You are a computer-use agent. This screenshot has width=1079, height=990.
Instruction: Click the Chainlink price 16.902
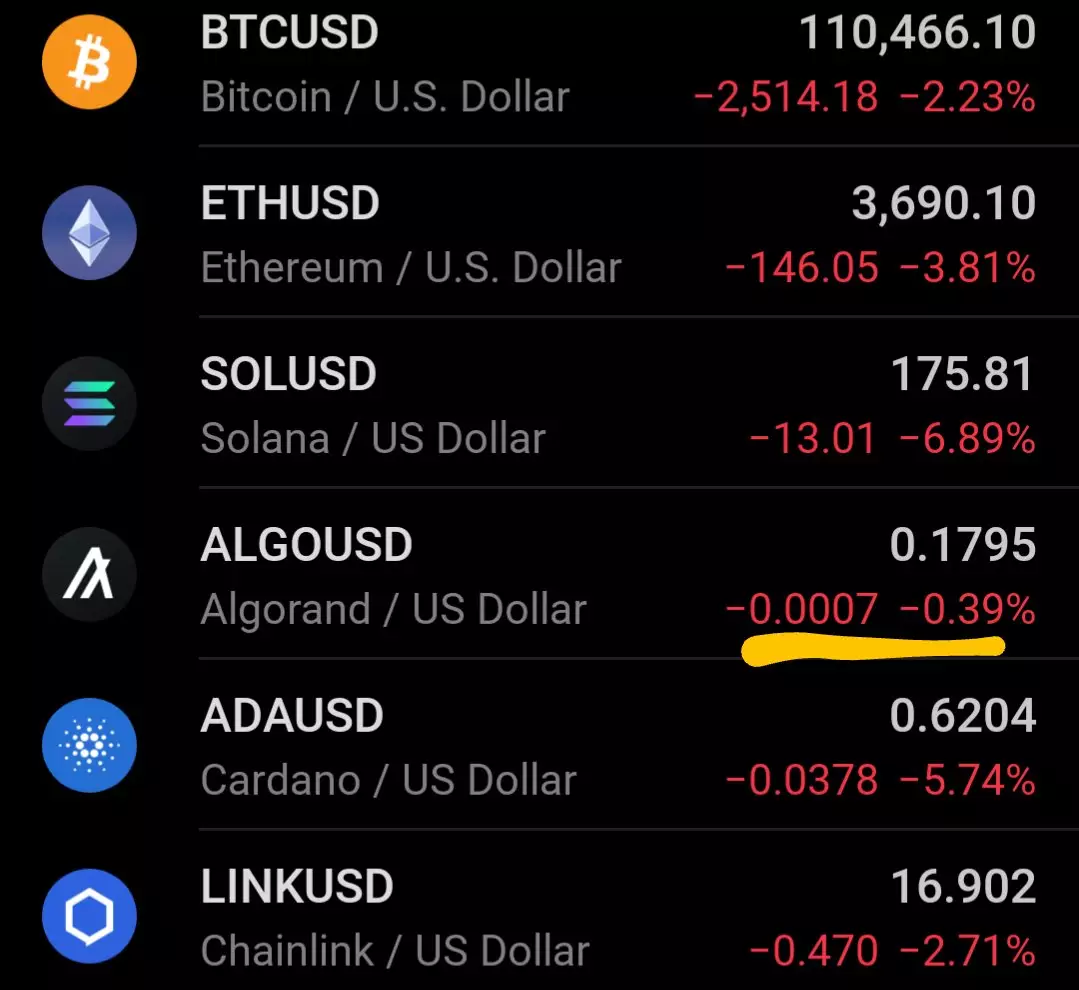[x=962, y=888]
